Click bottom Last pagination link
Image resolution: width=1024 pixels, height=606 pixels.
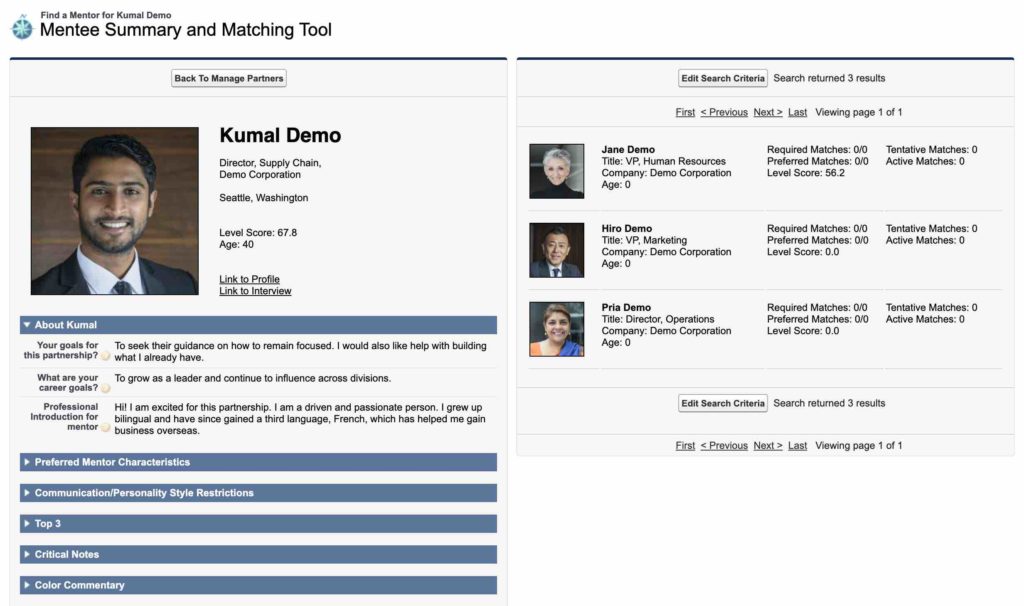797,445
